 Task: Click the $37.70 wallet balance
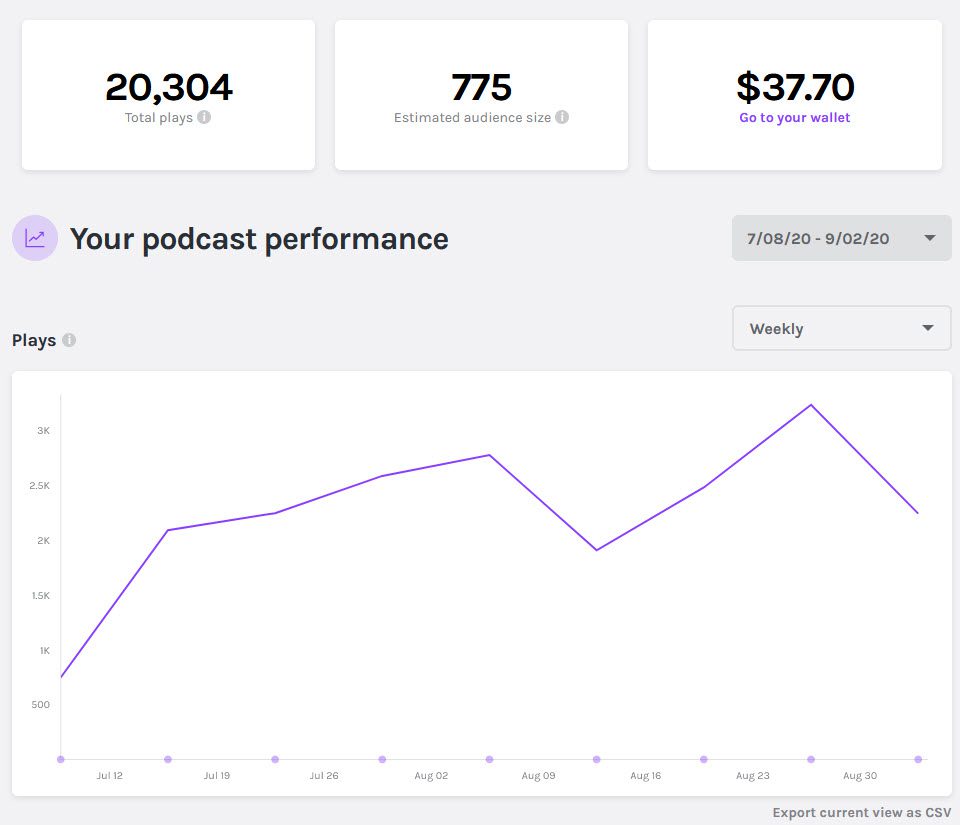click(x=793, y=87)
